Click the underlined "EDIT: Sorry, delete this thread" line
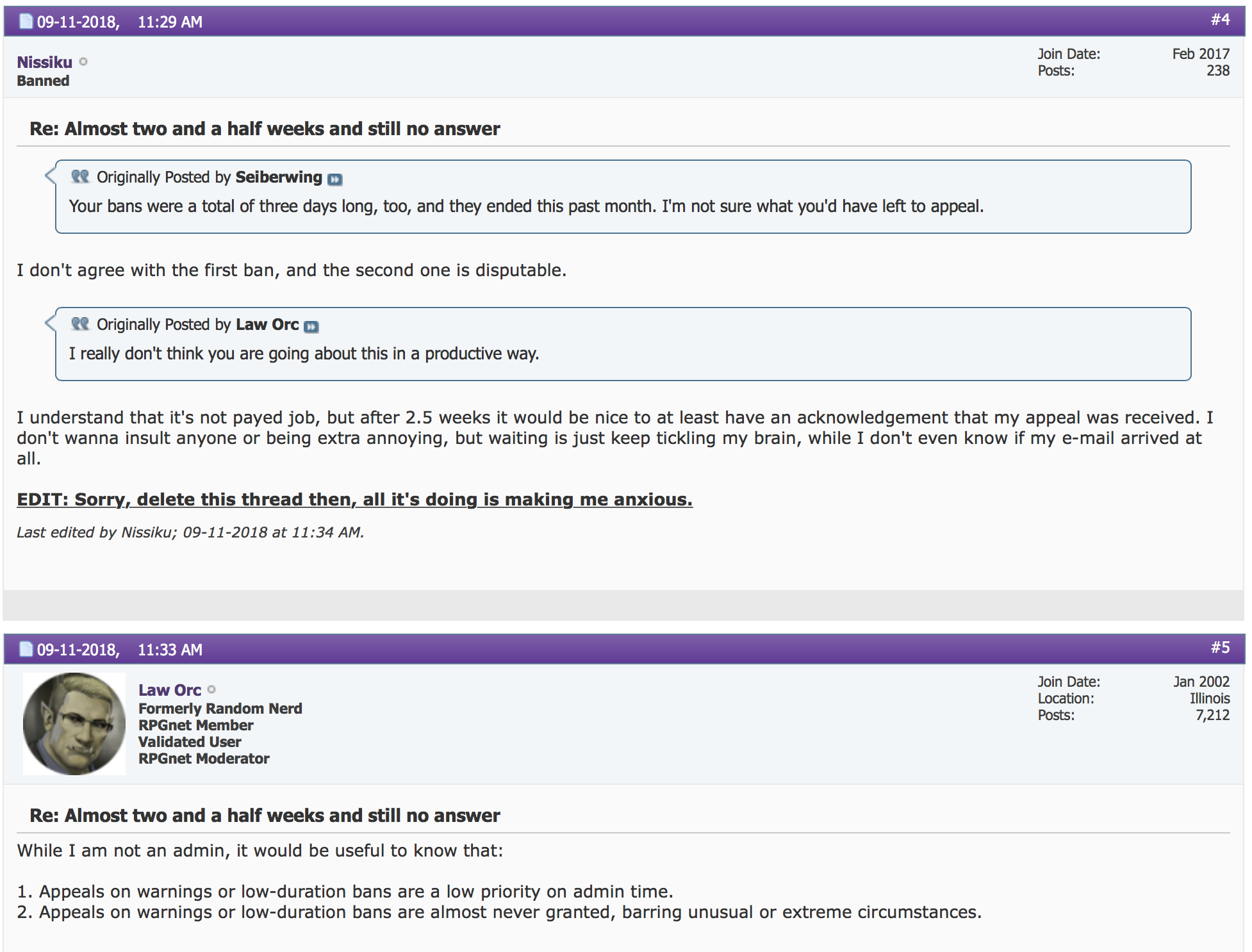The width and height of the screenshot is (1252, 952). click(354, 499)
